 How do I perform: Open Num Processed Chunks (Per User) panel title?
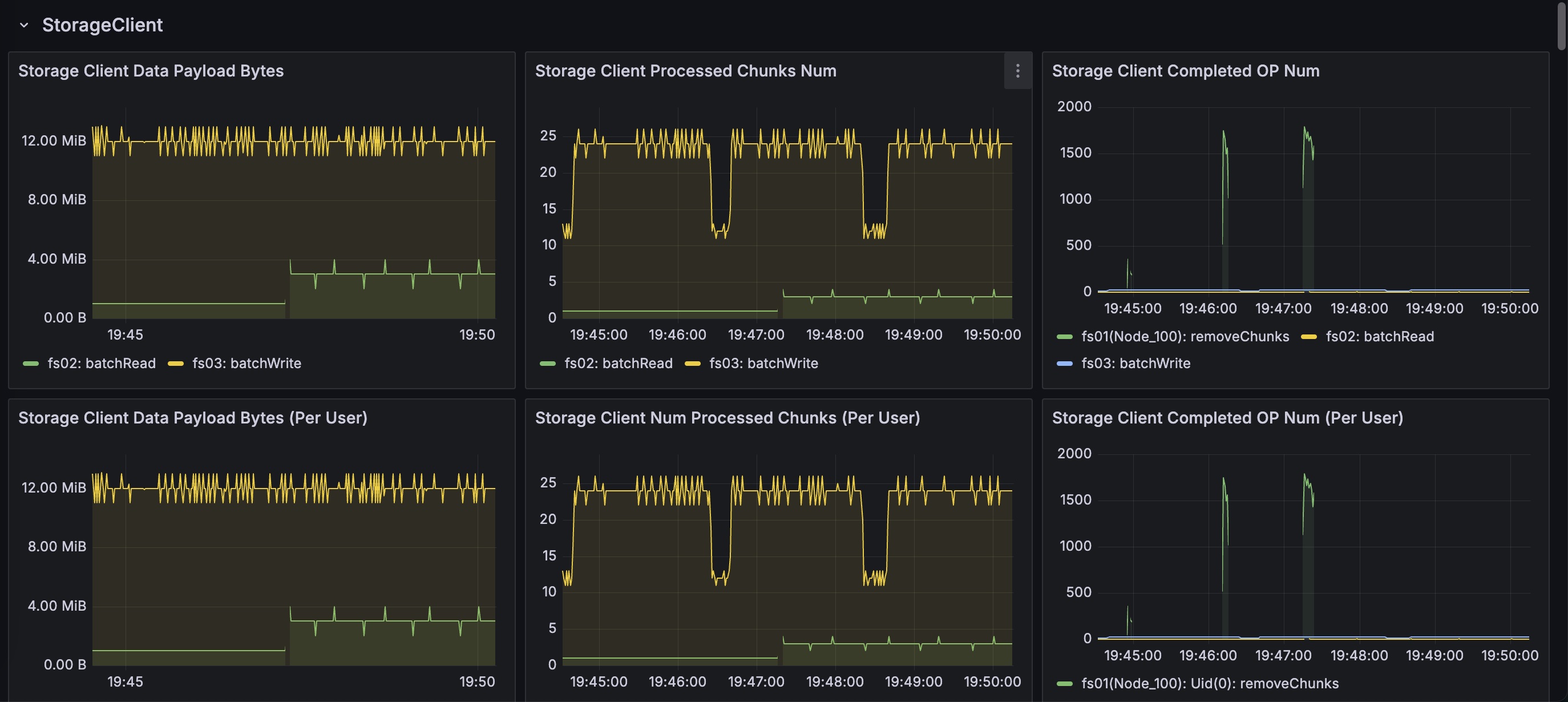click(728, 418)
